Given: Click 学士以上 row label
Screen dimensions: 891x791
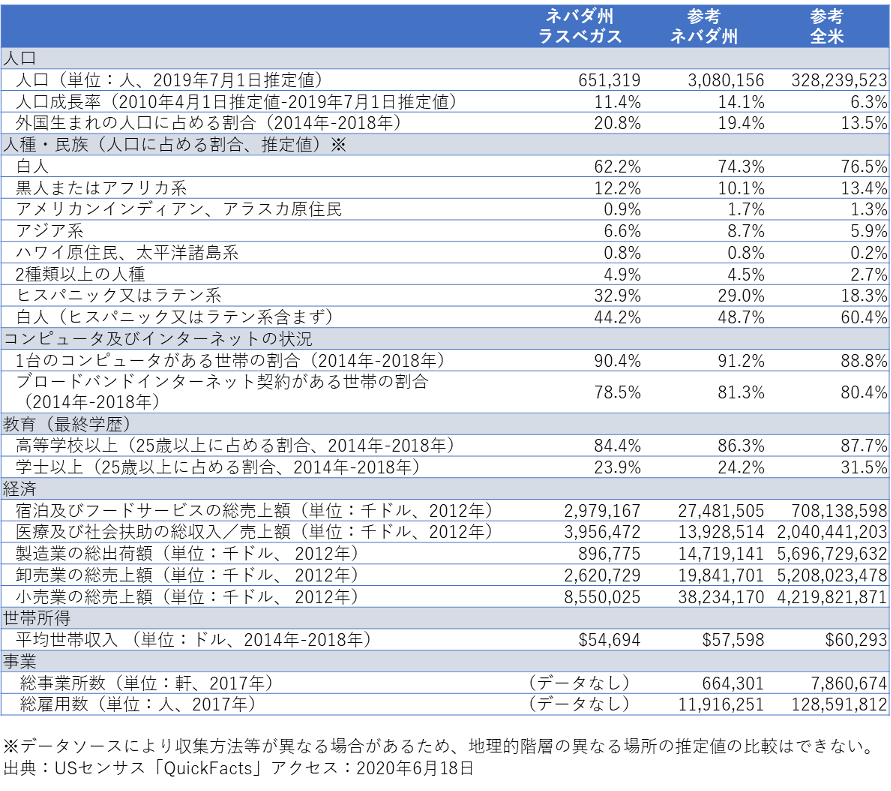Looking at the screenshot, I should (218, 467).
